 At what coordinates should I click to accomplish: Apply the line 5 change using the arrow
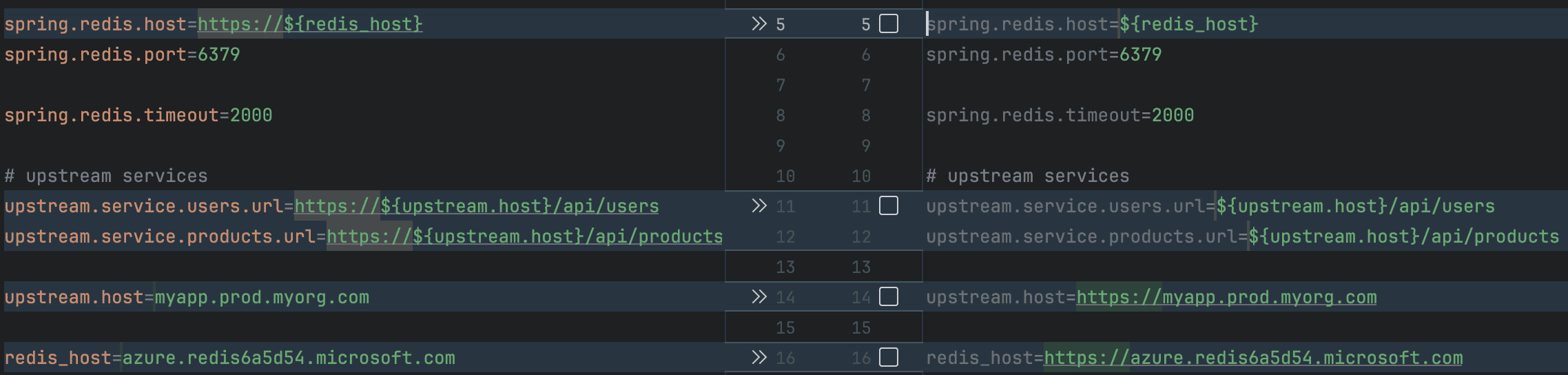[x=759, y=24]
